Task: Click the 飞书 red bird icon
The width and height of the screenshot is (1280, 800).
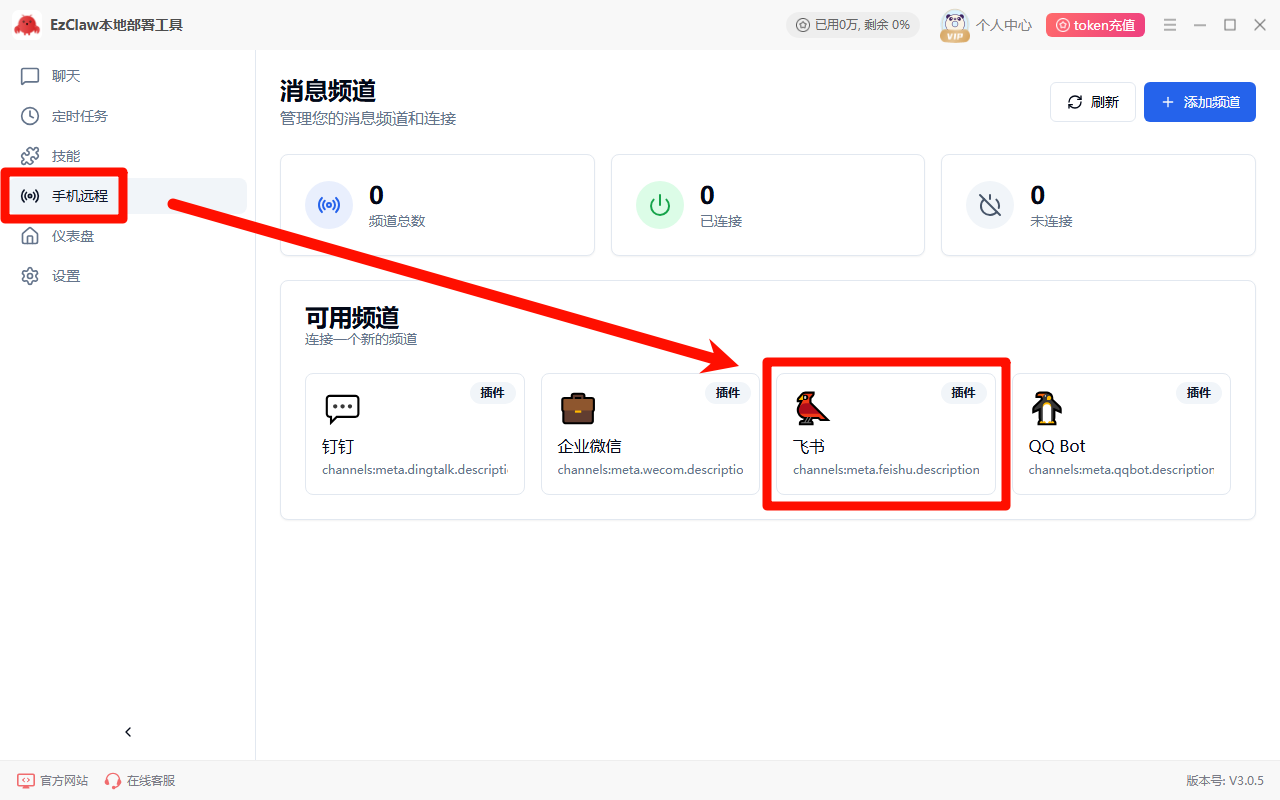Action: (812, 408)
